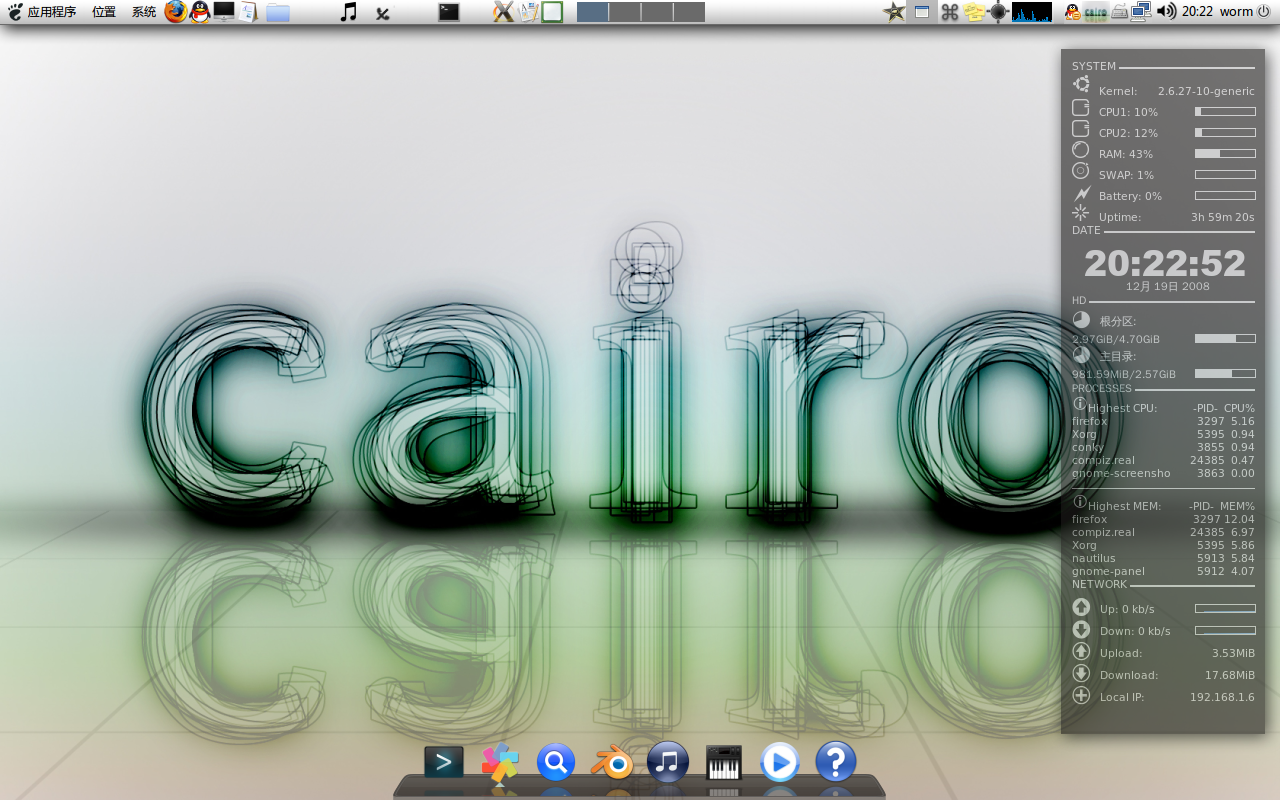Open the document notes launcher icon

pos(247,12)
